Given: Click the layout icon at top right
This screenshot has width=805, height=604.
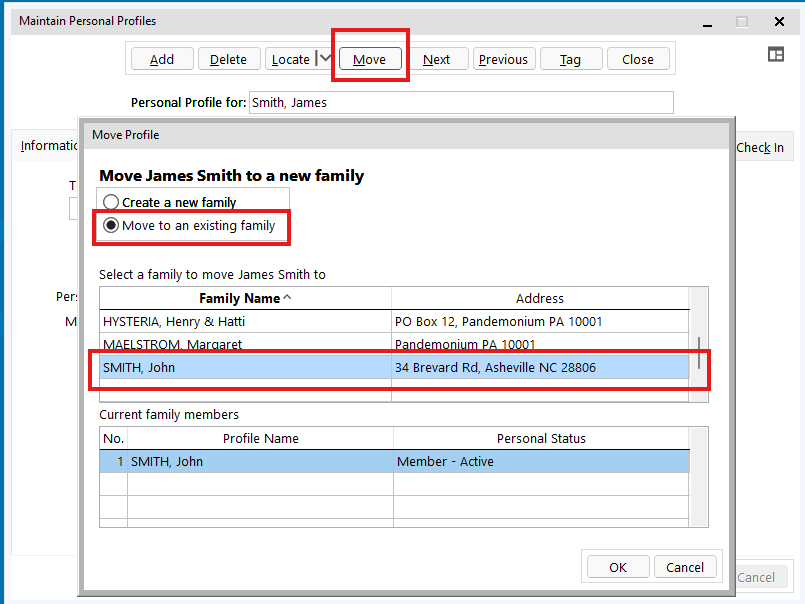Looking at the screenshot, I should pos(775,54).
